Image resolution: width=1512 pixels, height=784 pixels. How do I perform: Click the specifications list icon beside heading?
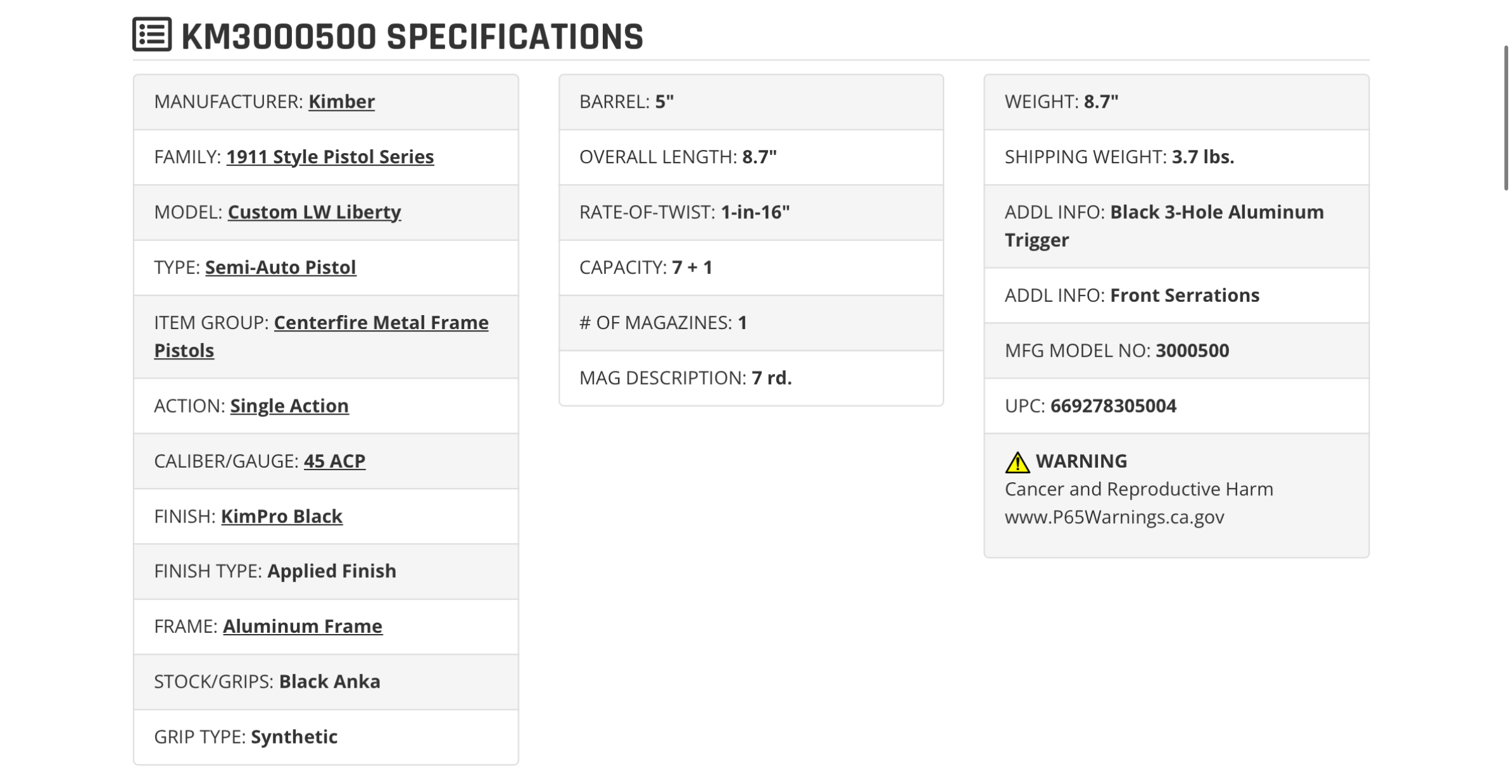[152, 34]
